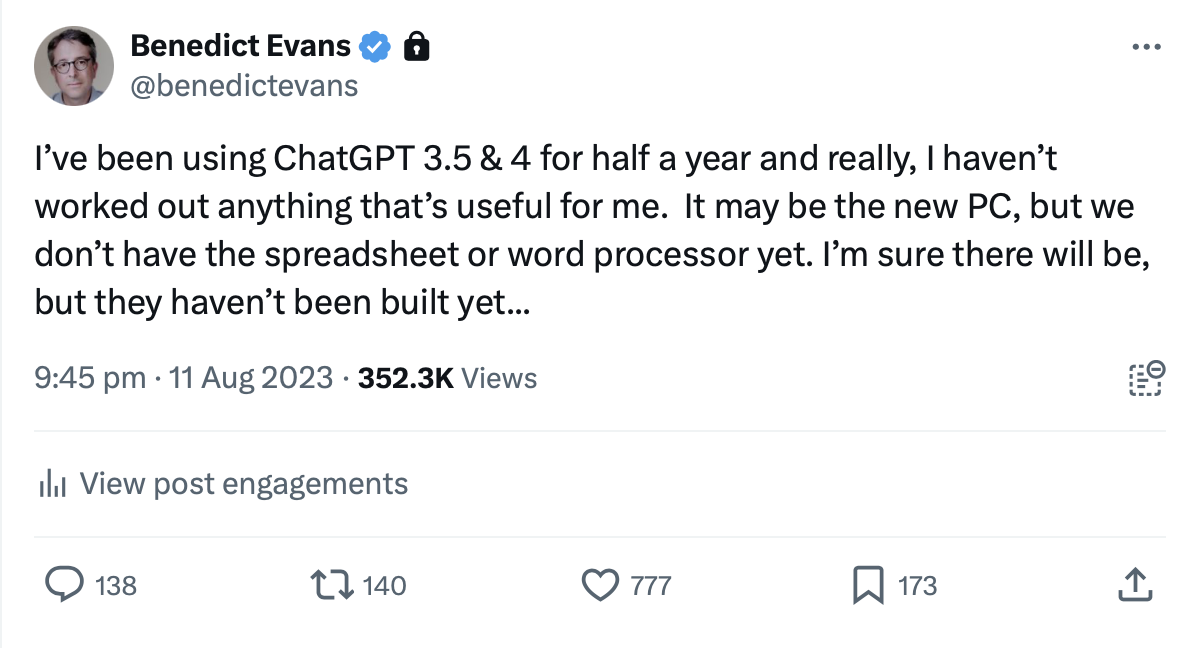Click the padlock protected account icon
The width and height of the screenshot is (1196, 648).
[x=415, y=46]
